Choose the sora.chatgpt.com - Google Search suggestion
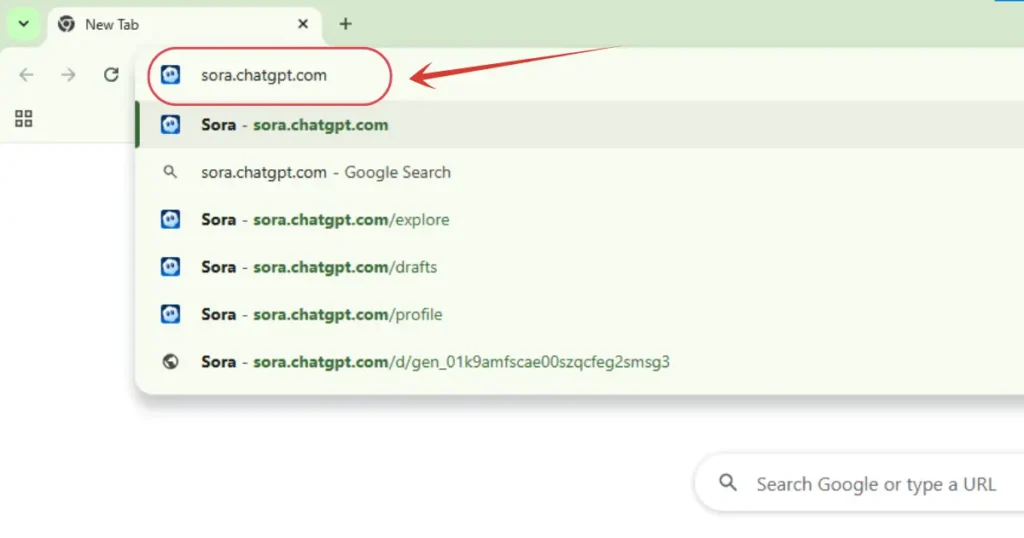The width and height of the screenshot is (1024, 538). (x=325, y=172)
